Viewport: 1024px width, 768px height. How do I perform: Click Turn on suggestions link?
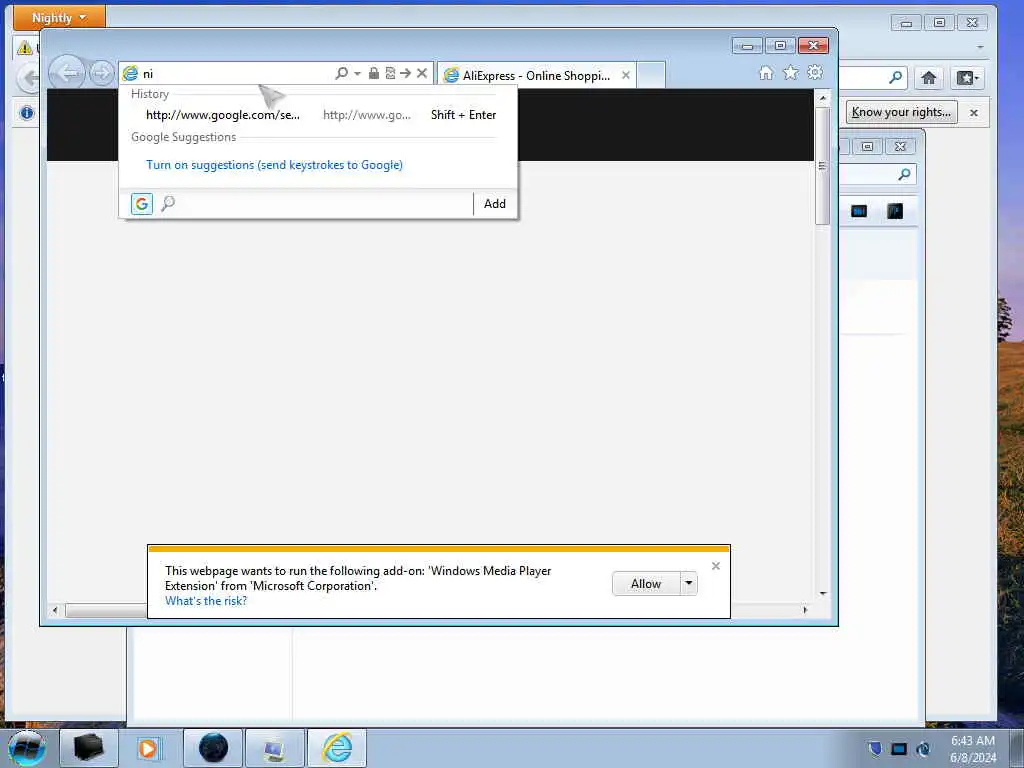(274, 165)
